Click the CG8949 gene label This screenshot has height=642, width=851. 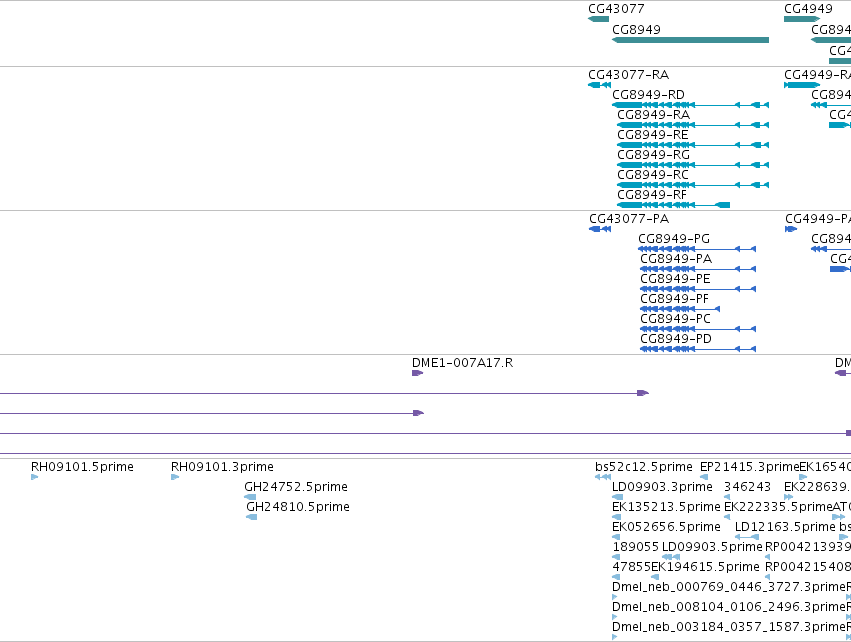tap(636, 29)
